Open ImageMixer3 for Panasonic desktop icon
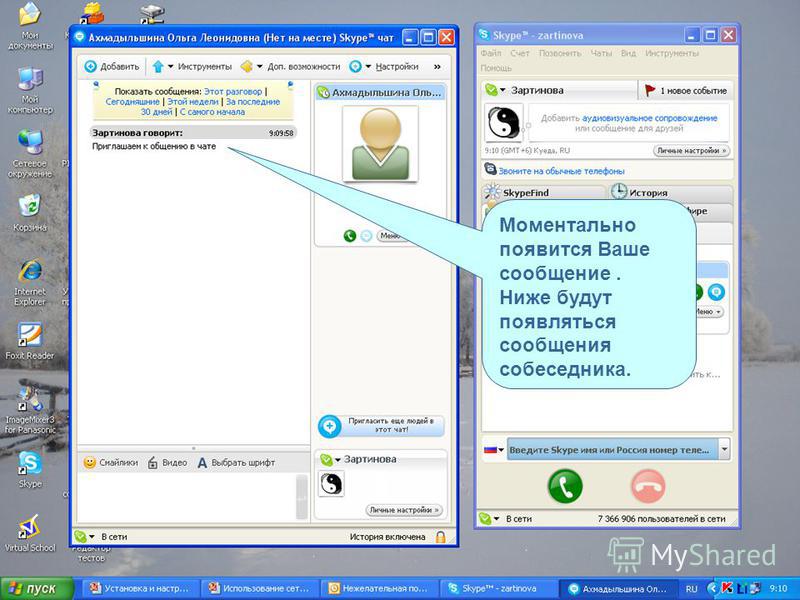The height and width of the screenshot is (600, 800). [x=30, y=410]
